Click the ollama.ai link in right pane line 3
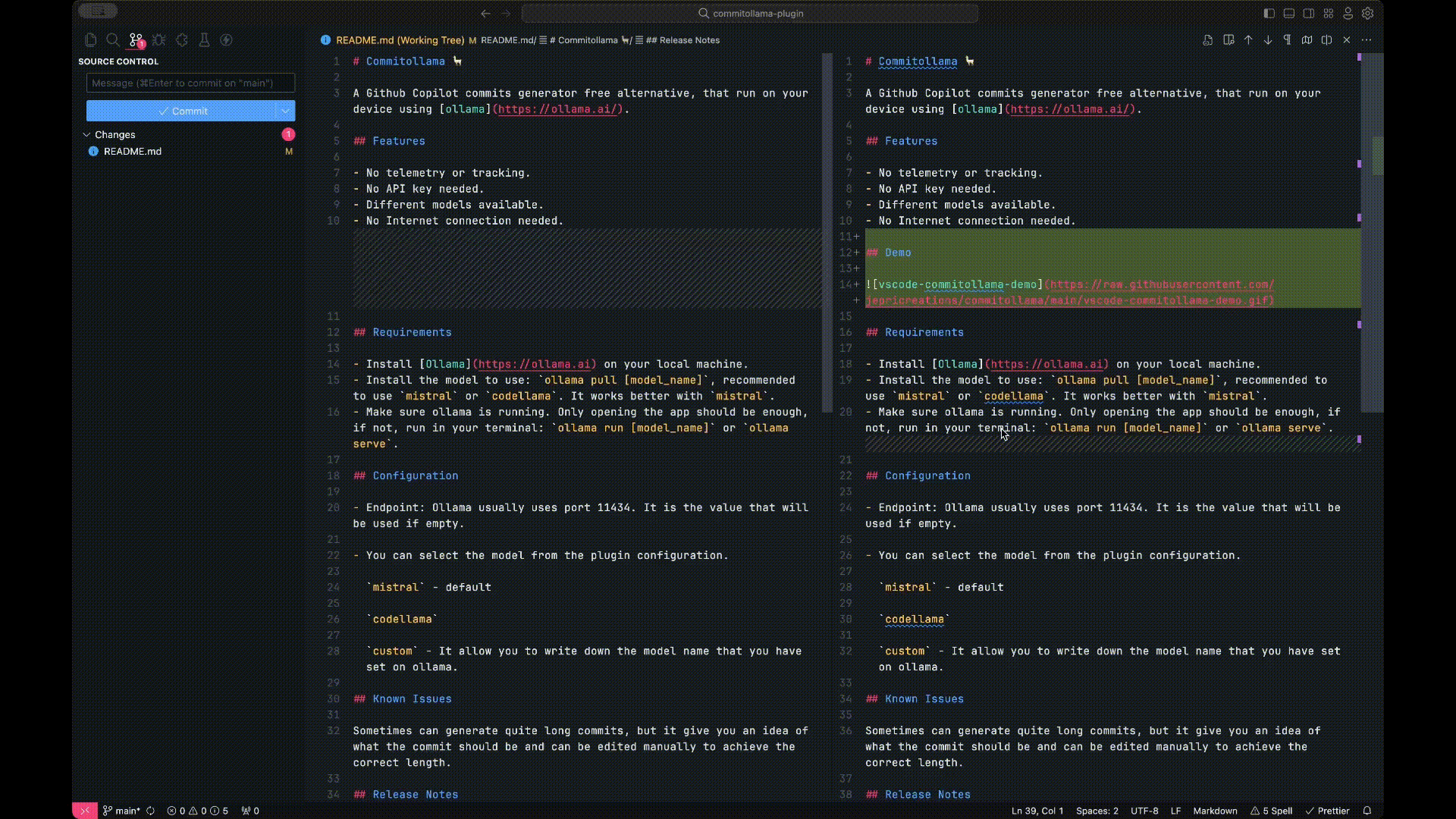This screenshot has height=819, width=1456. 1072,109
